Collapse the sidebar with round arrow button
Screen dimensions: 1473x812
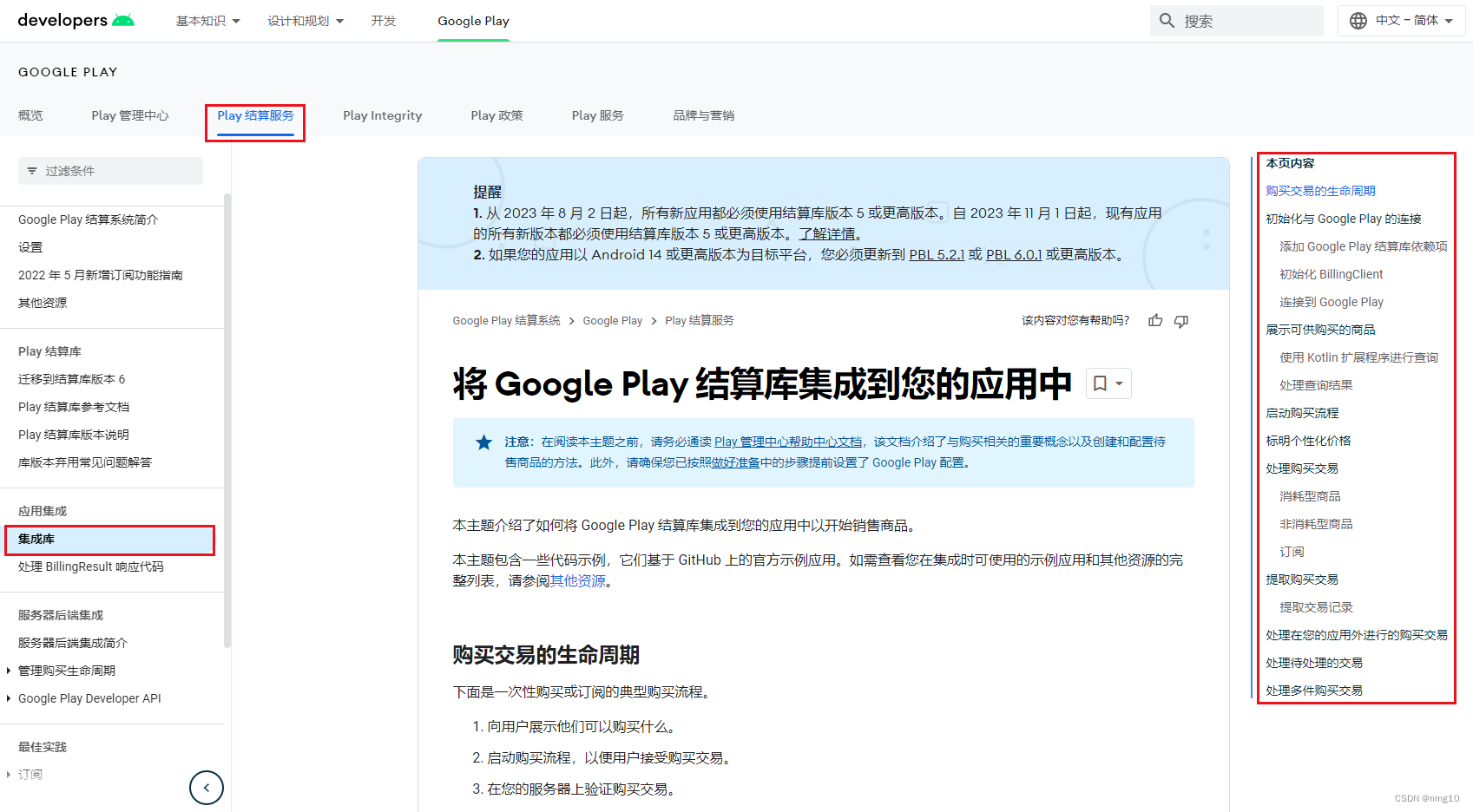(207, 788)
